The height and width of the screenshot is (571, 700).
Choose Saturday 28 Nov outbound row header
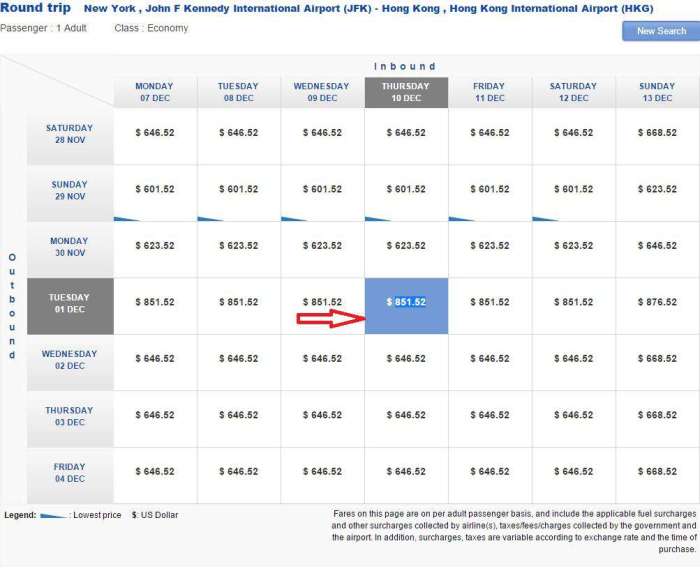(x=70, y=137)
